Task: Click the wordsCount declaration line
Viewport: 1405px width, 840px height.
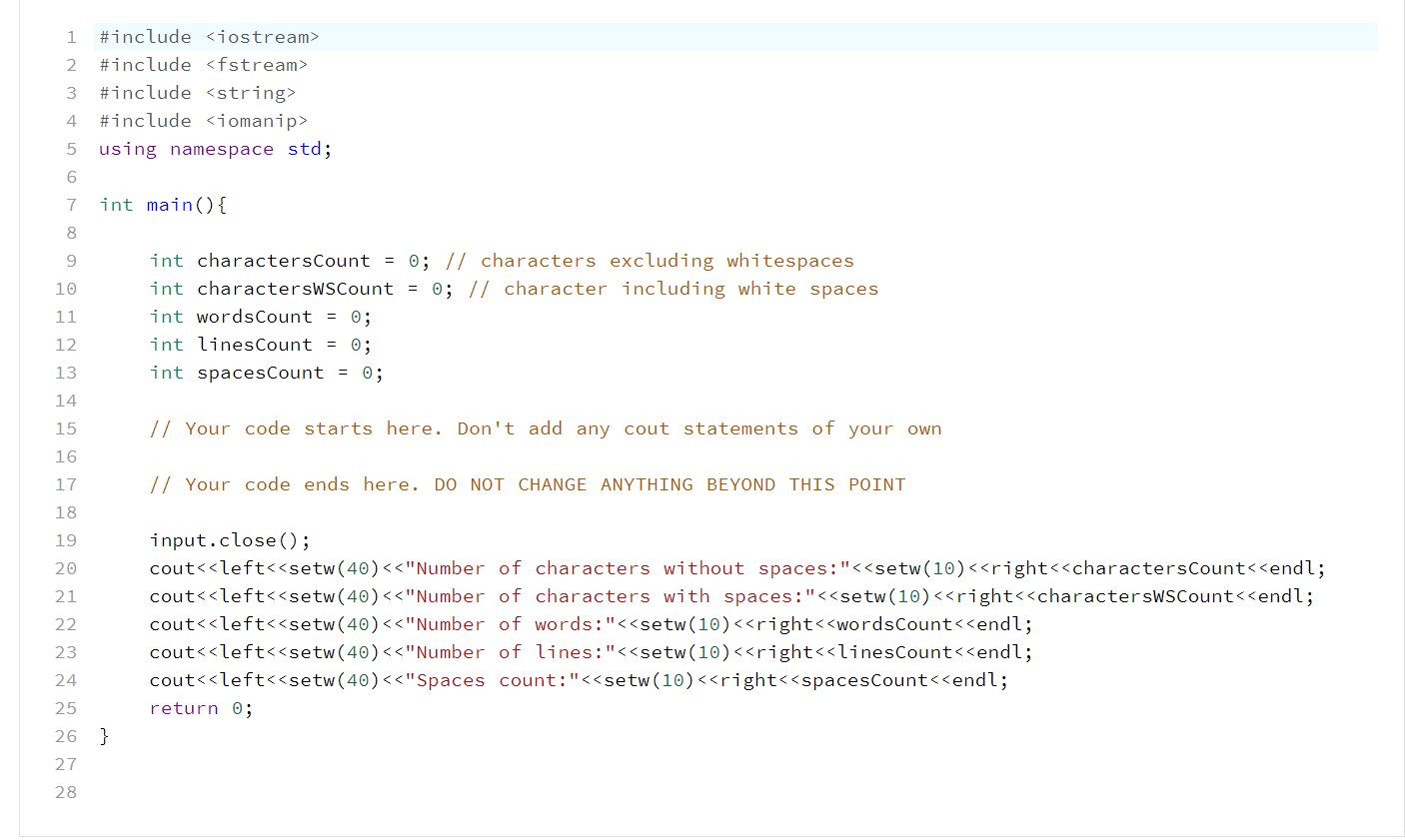Action: 260,316
